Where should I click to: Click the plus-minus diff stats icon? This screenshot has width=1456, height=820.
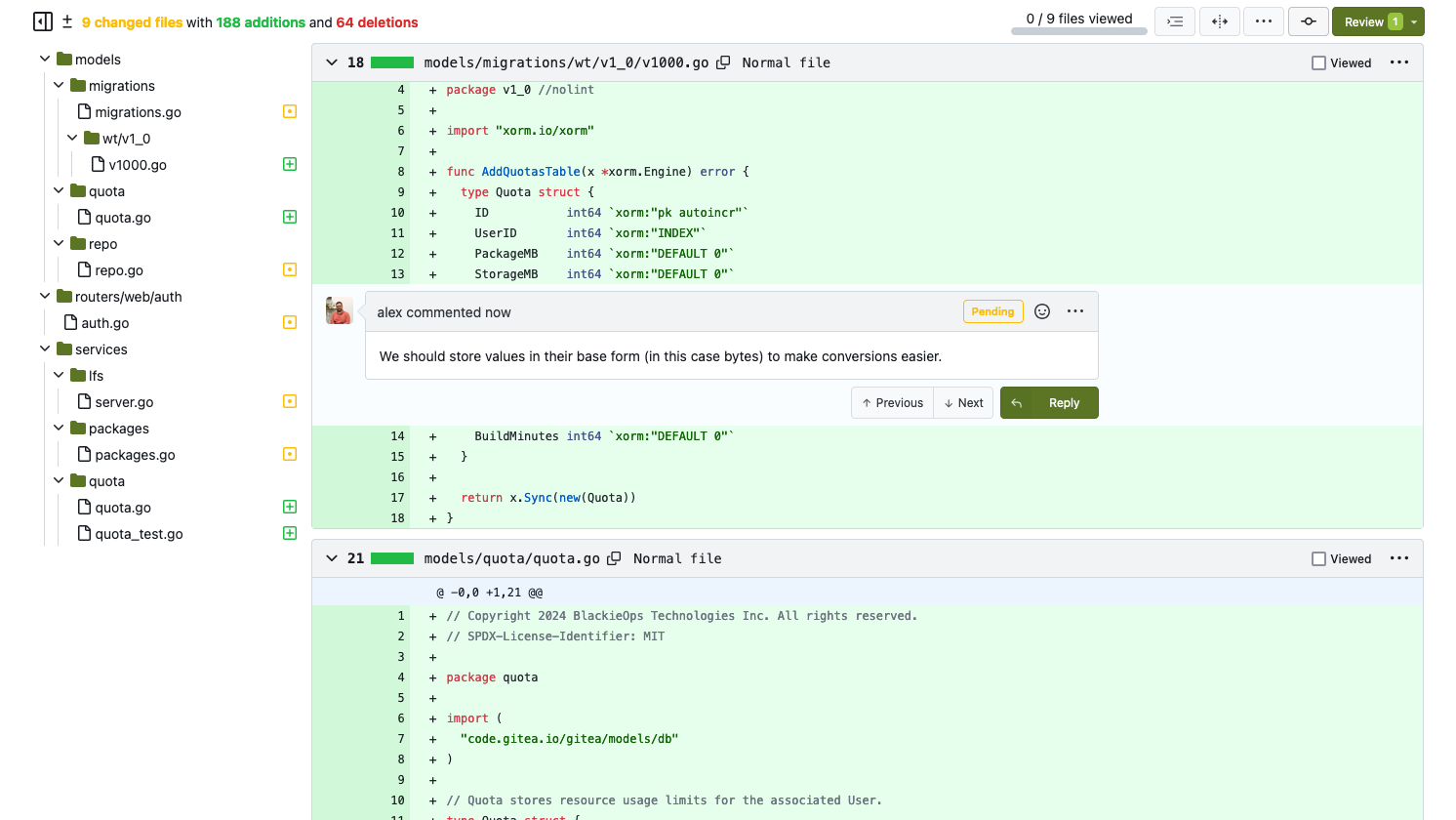coord(67,21)
